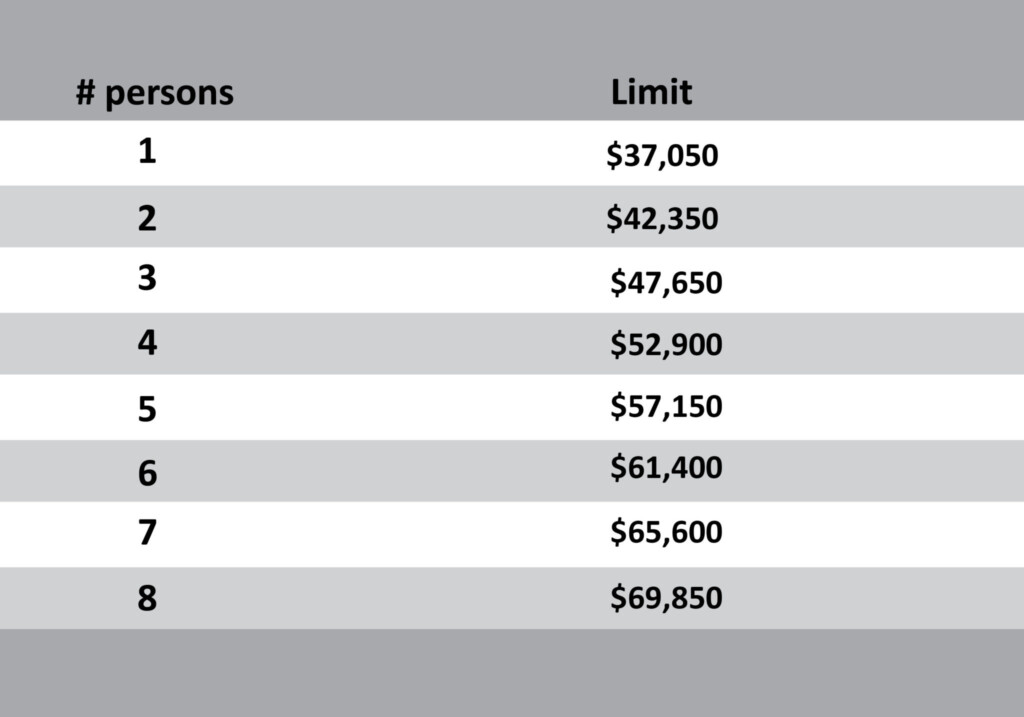Image resolution: width=1024 pixels, height=717 pixels.
Task: Select the $37,050 limit cell
Action: [x=662, y=155]
